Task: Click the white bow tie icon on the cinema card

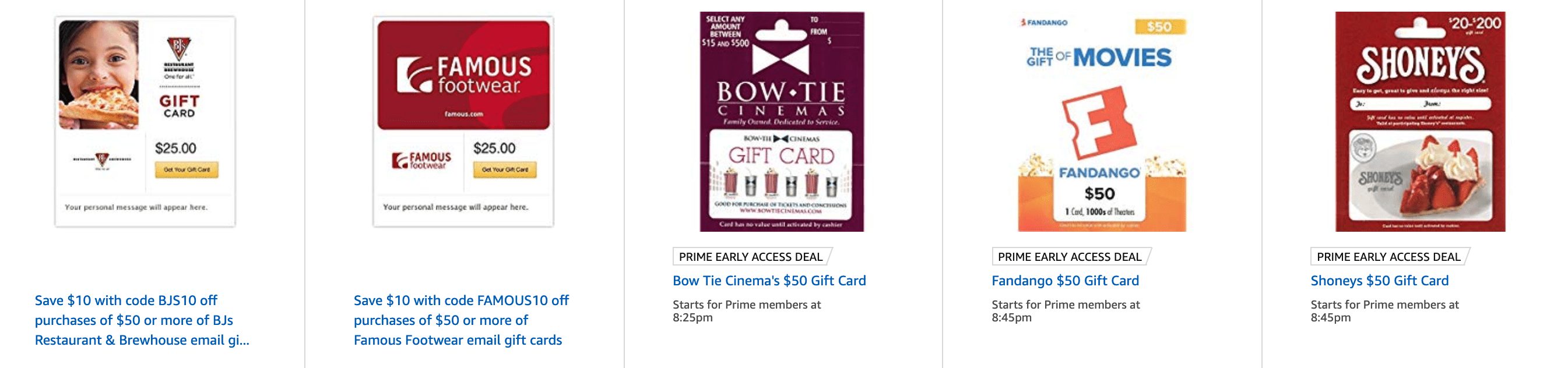Action: pos(781,59)
